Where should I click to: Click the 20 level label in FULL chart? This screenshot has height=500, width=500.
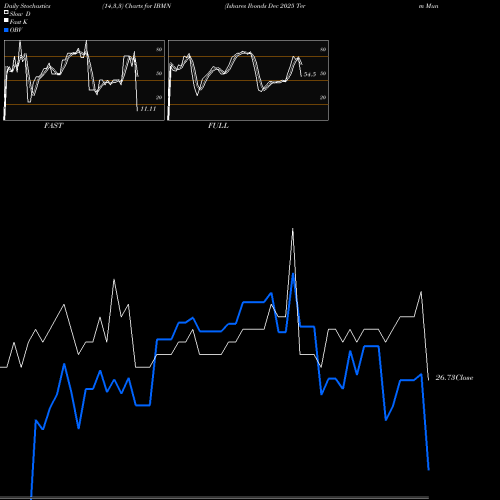point(323,97)
